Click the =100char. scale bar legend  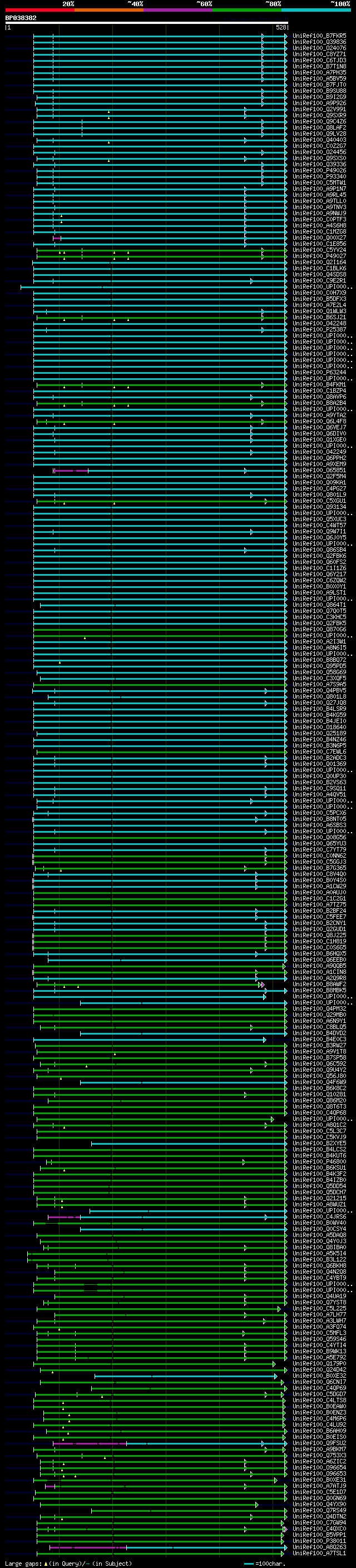coord(265,1563)
